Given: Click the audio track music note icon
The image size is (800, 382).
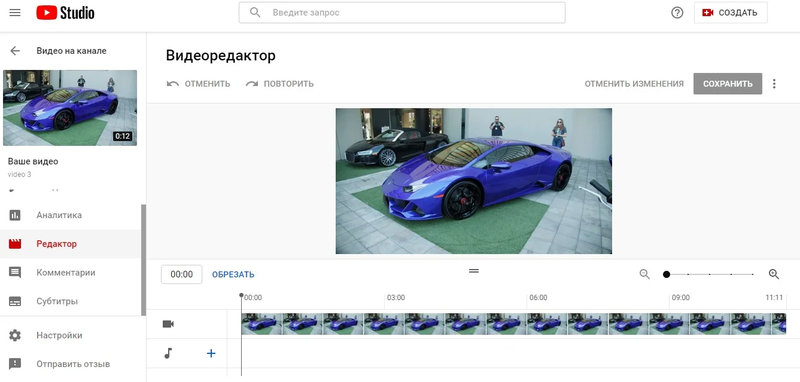Looking at the screenshot, I should 168,353.
